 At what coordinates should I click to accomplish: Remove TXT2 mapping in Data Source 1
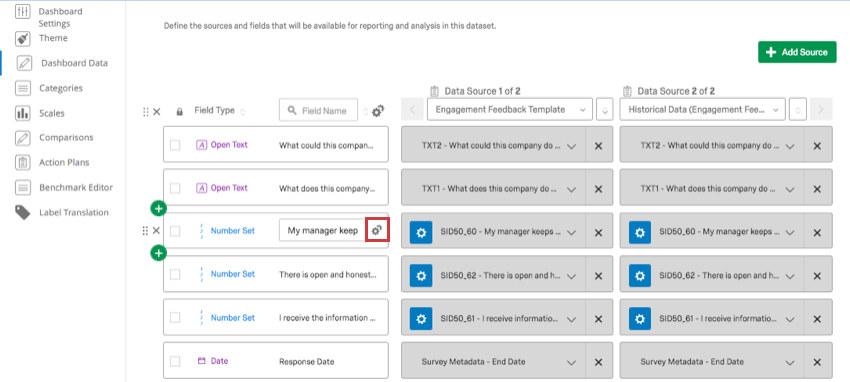tap(598, 146)
